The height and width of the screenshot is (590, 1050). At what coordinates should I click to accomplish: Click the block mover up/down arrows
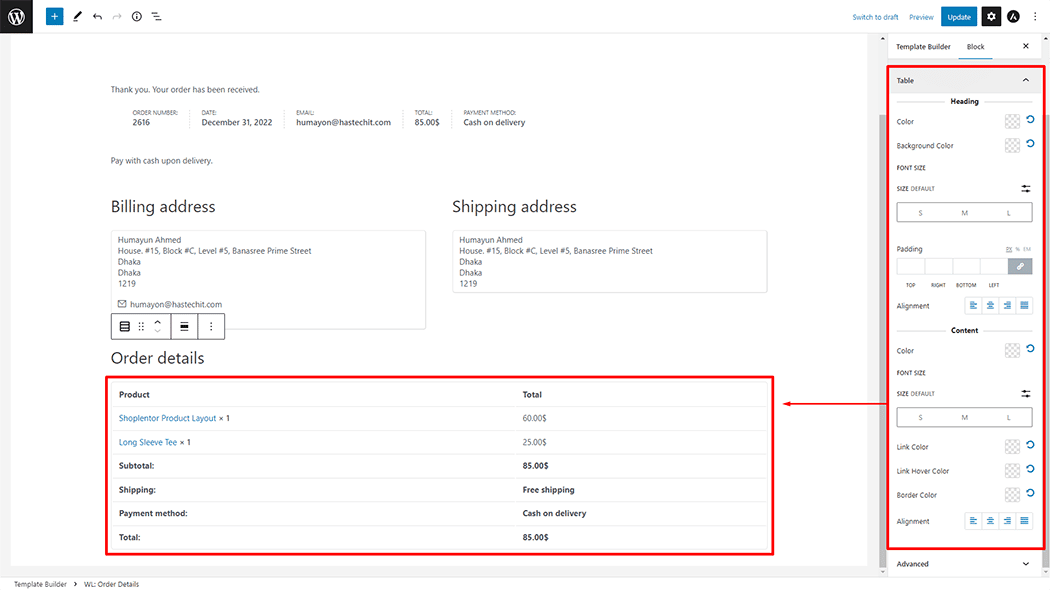157,326
